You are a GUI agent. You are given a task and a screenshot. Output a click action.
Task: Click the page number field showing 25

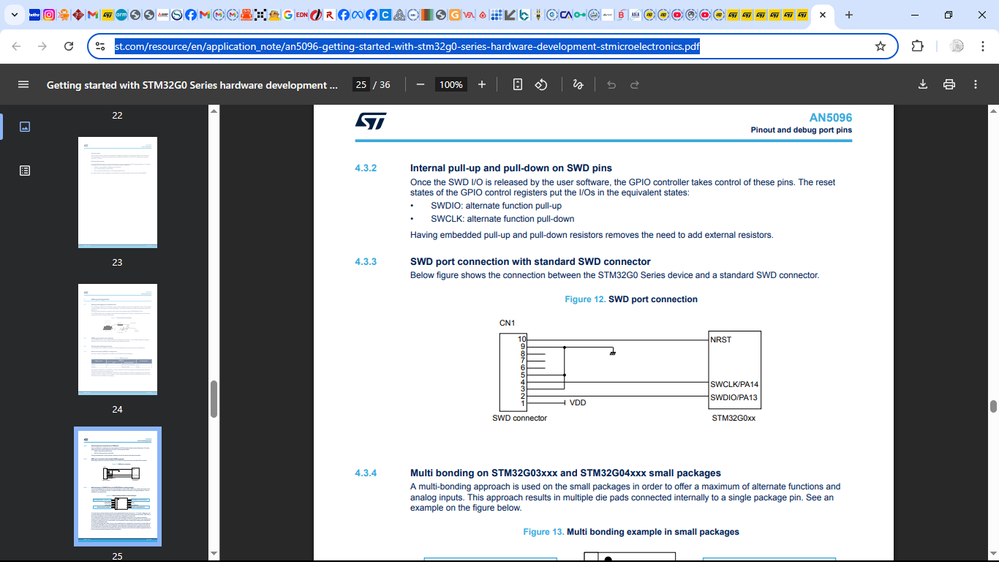tap(361, 85)
